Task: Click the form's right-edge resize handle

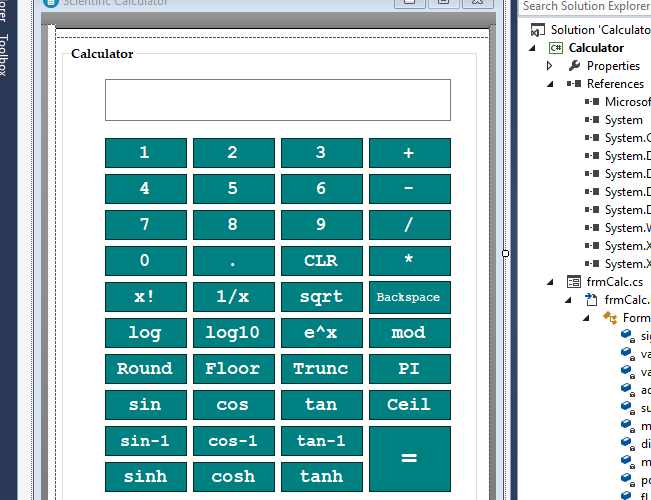Action: [505, 253]
